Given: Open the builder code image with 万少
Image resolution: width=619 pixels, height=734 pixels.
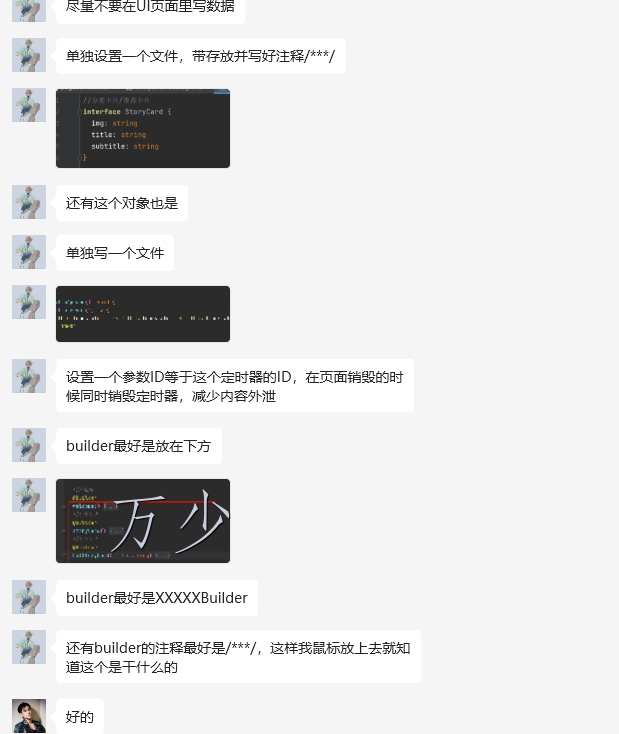Looking at the screenshot, I should coord(143,521).
